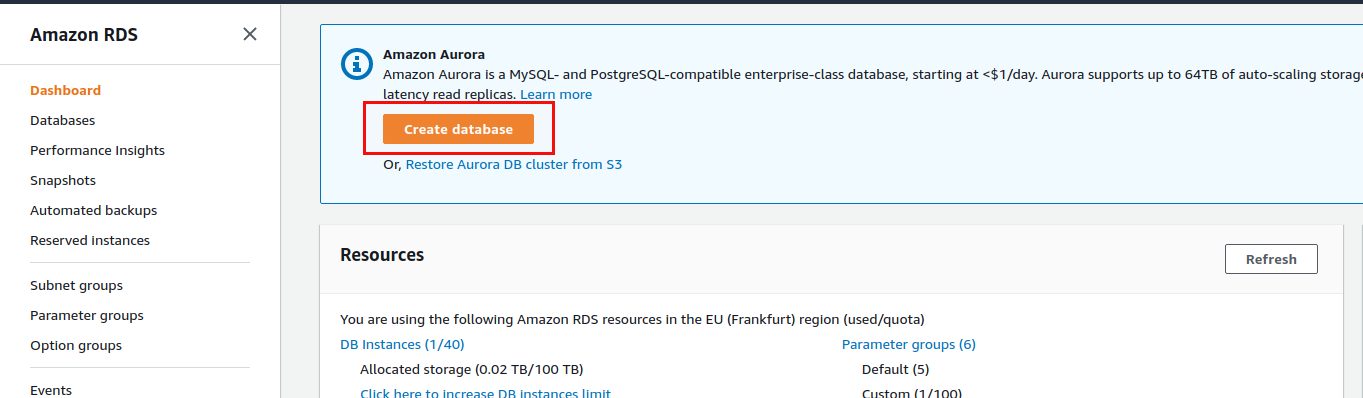
Task: Open the Parameter groups (6) link
Action: (x=909, y=344)
